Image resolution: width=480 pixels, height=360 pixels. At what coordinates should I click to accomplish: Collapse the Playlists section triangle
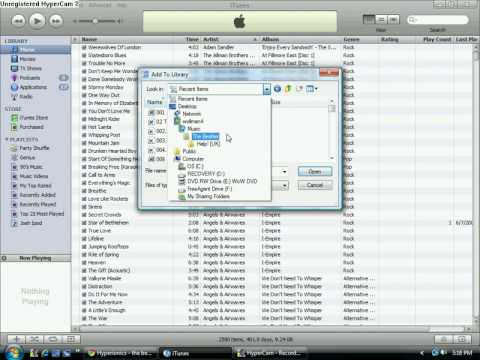pyautogui.click(x=7, y=139)
